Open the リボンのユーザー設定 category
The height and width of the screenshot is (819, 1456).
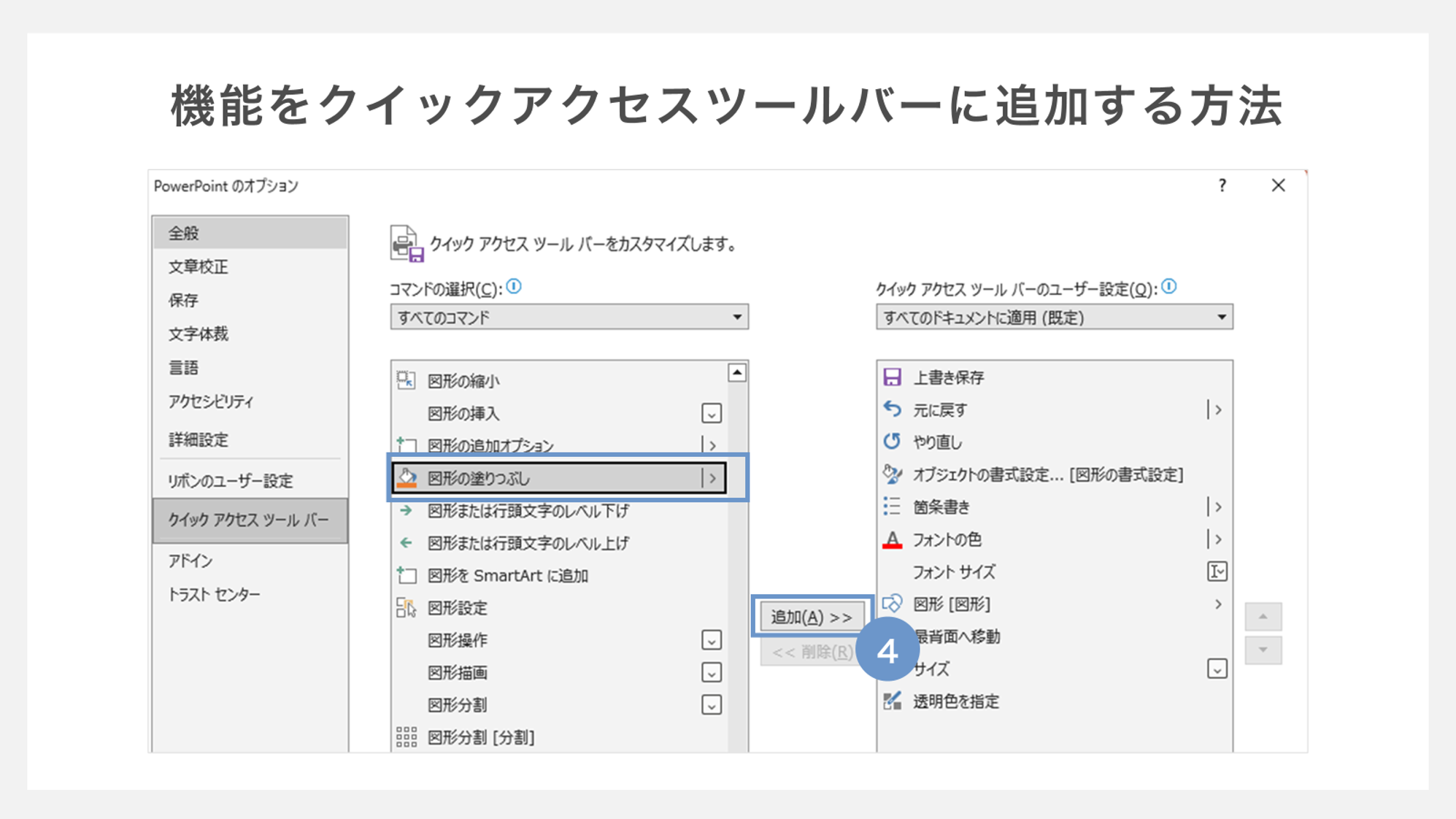[250, 481]
